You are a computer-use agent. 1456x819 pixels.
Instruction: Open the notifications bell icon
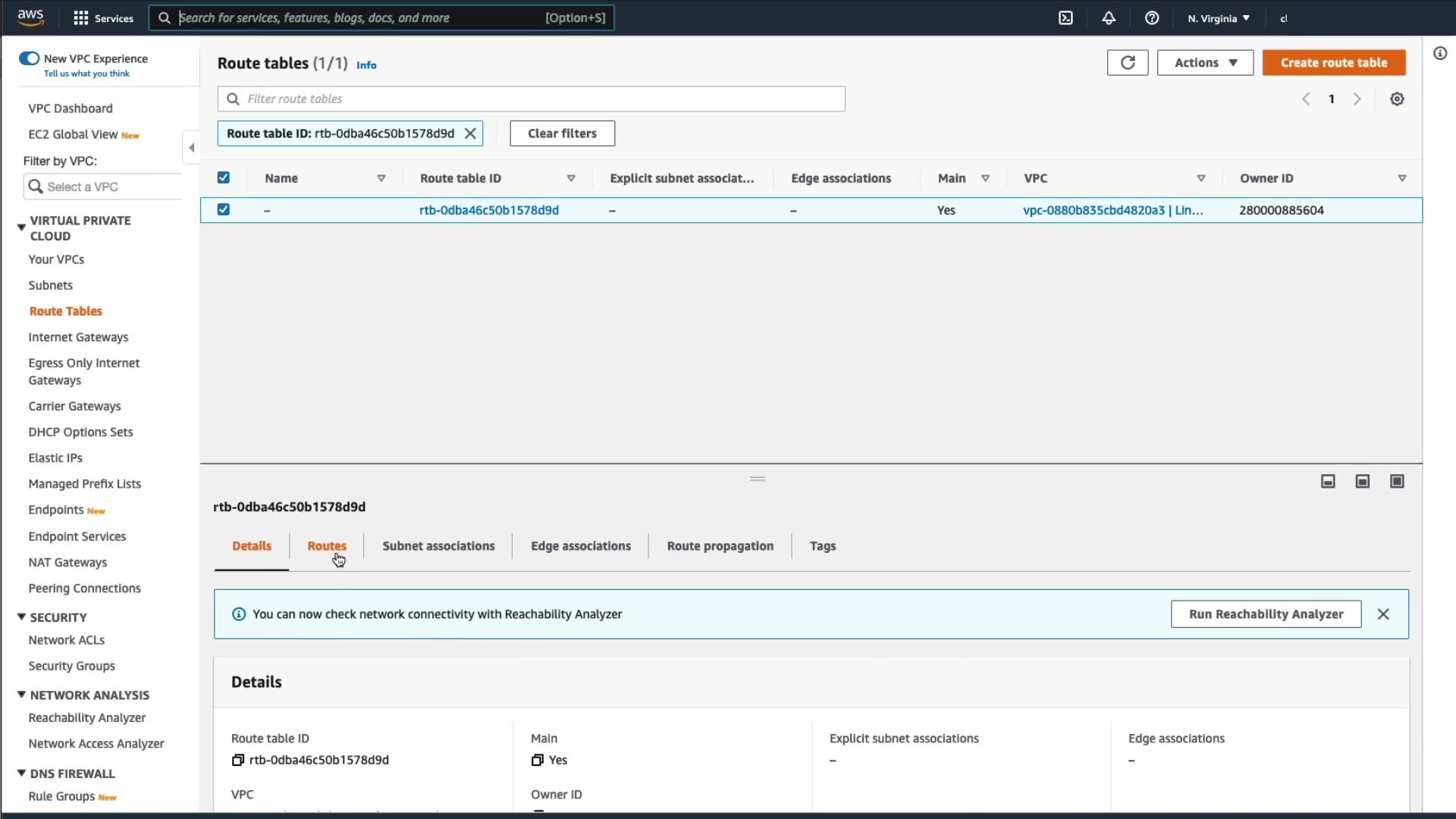tap(1109, 18)
